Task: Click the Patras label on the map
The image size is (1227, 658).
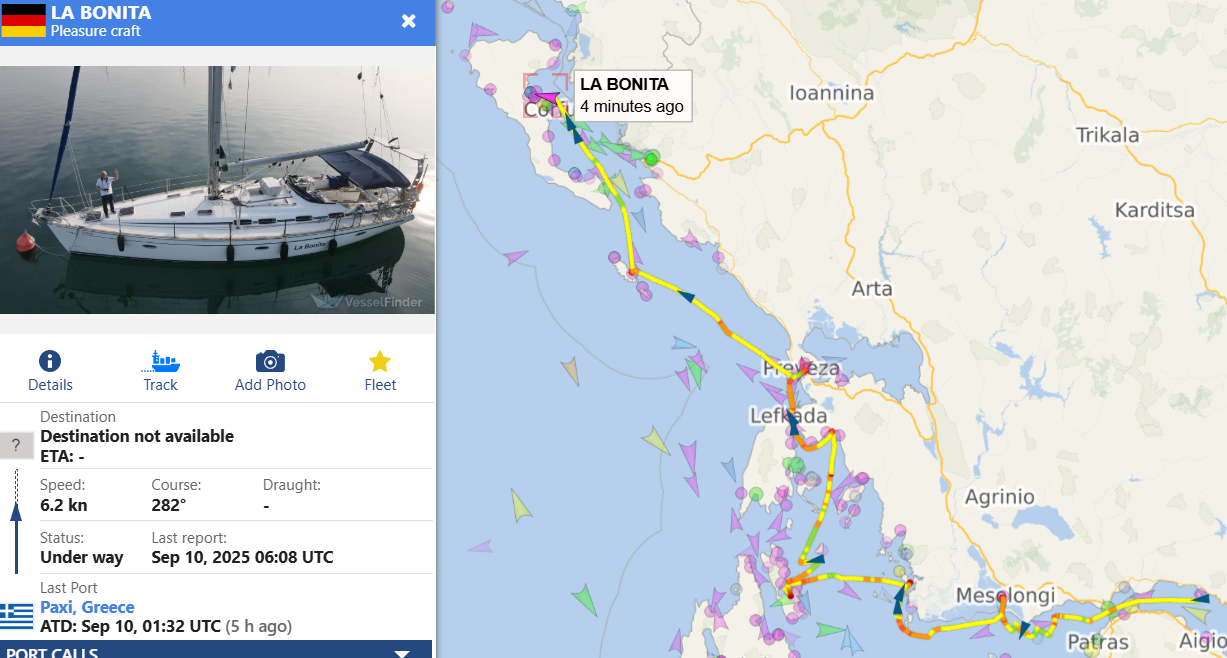Action: [1097, 642]
